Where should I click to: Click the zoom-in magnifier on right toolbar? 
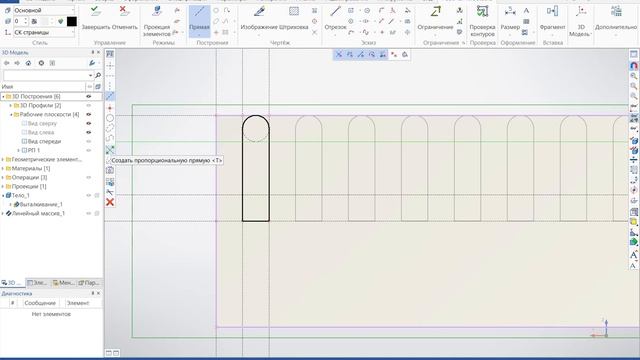click(633, 76)
